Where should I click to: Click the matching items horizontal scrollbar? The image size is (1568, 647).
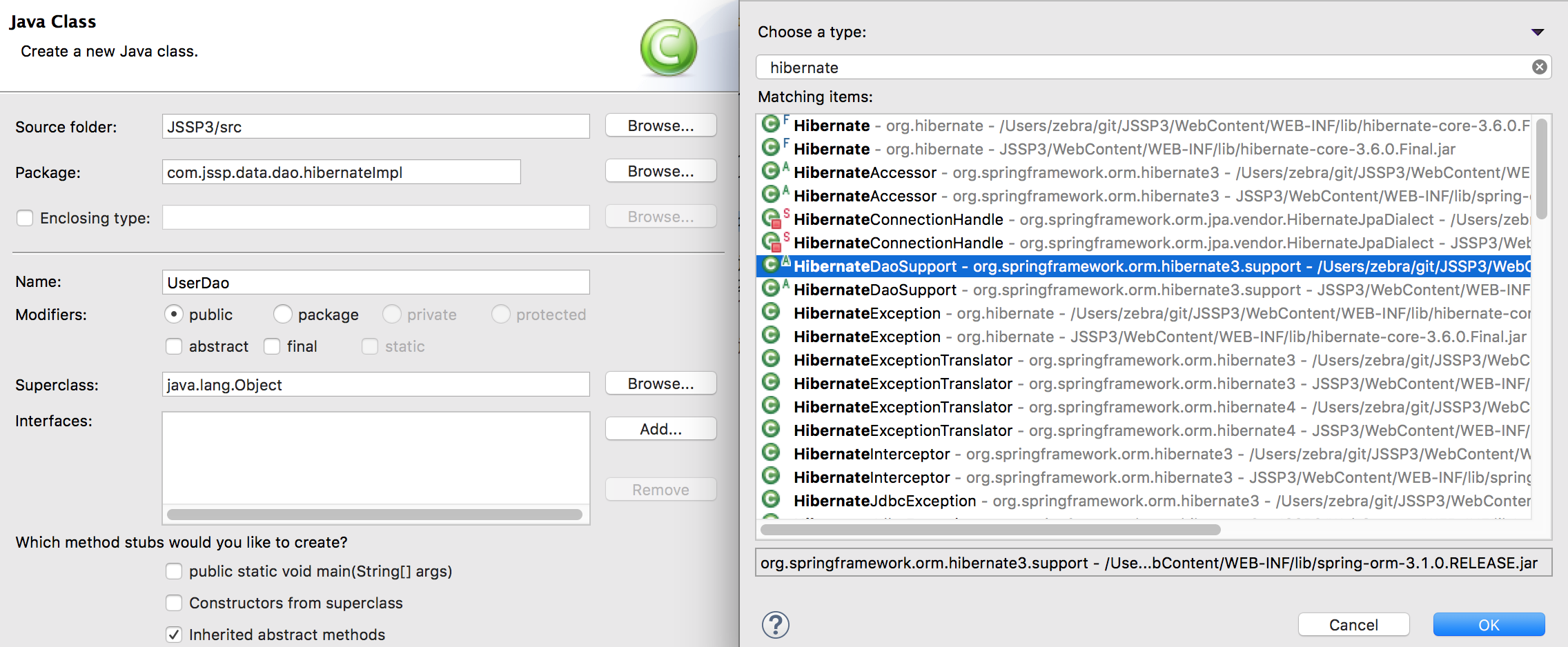tap(990, 530)
